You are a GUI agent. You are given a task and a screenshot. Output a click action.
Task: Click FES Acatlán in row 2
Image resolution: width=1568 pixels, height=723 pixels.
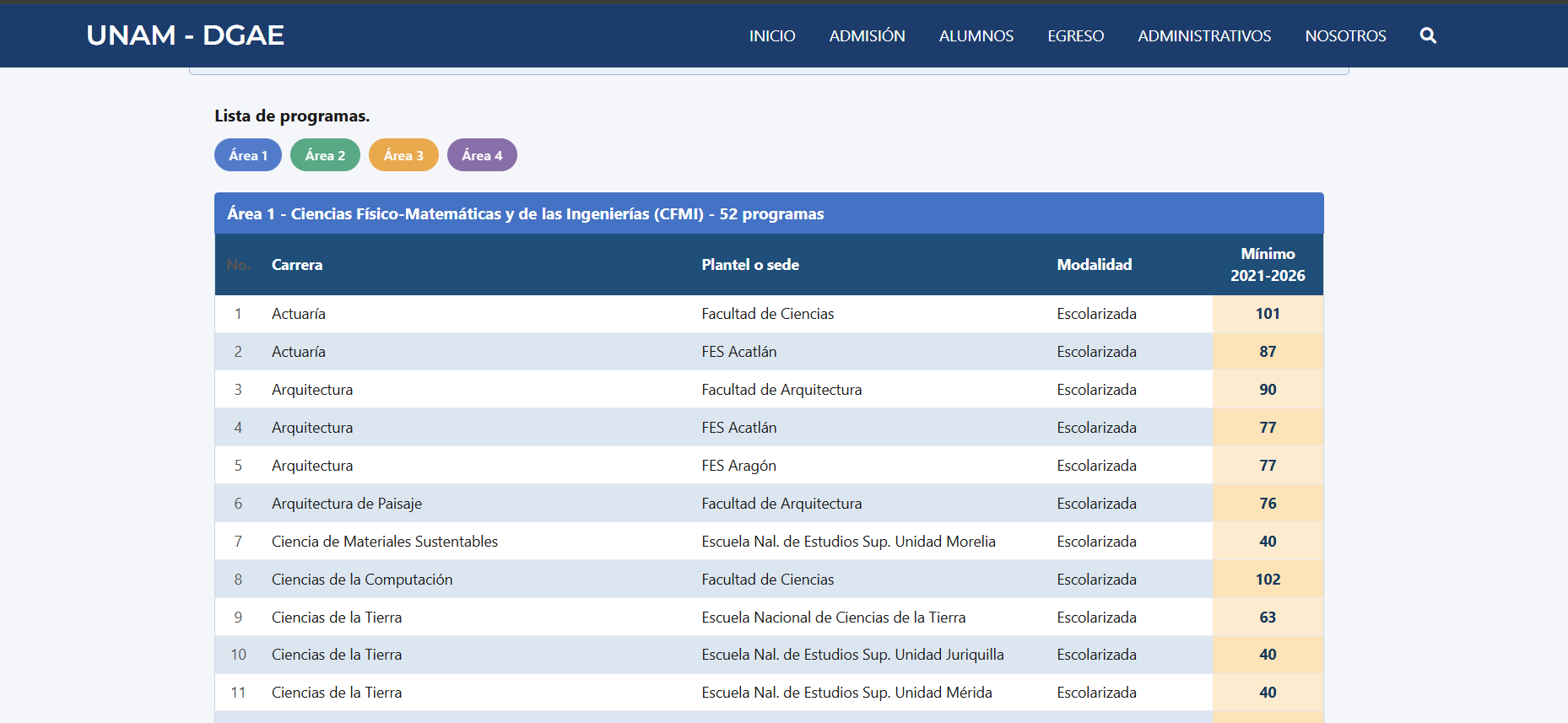click(739, 352)
